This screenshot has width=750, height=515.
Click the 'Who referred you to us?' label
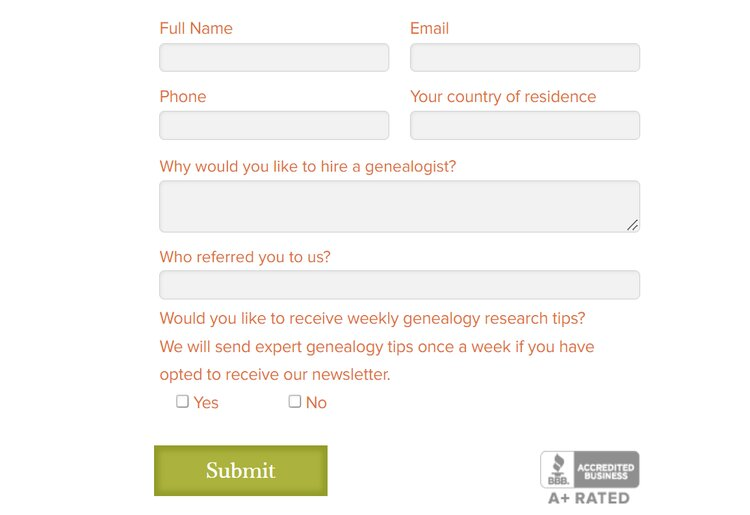click(x=245, y=257)
